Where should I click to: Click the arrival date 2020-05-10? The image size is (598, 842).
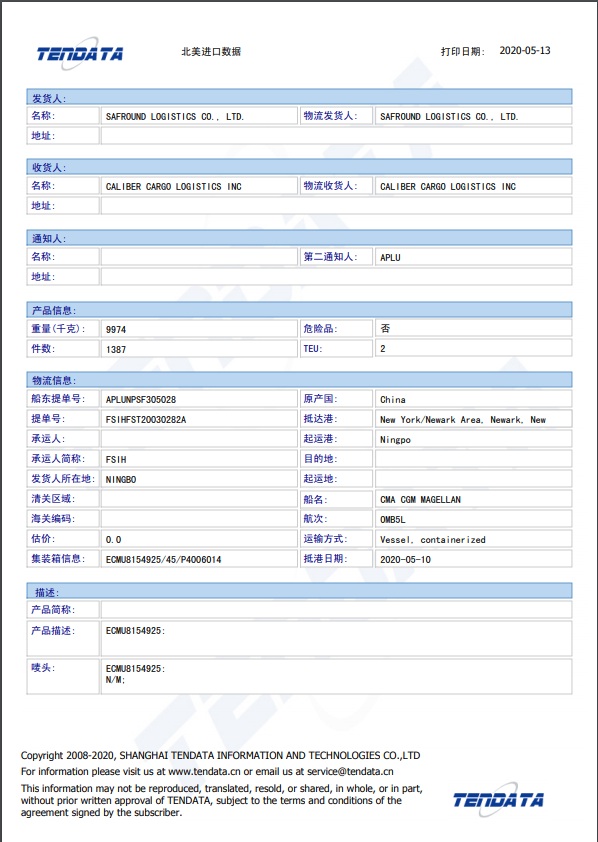click(x=405, y=560)
